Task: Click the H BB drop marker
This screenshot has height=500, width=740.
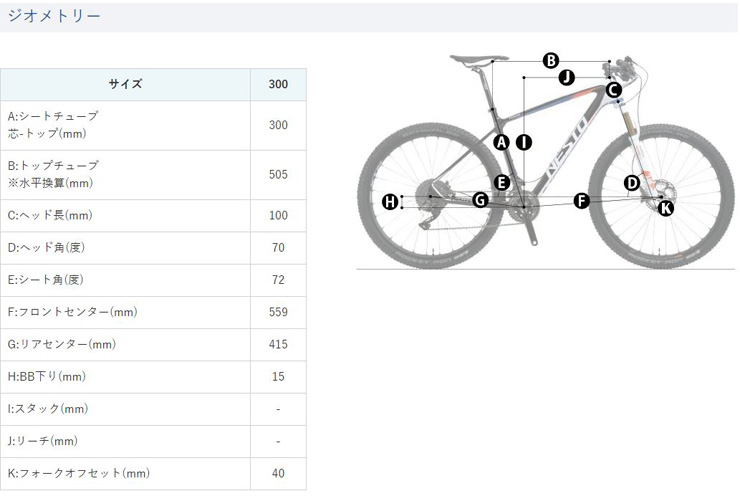Action: [390, 202]
